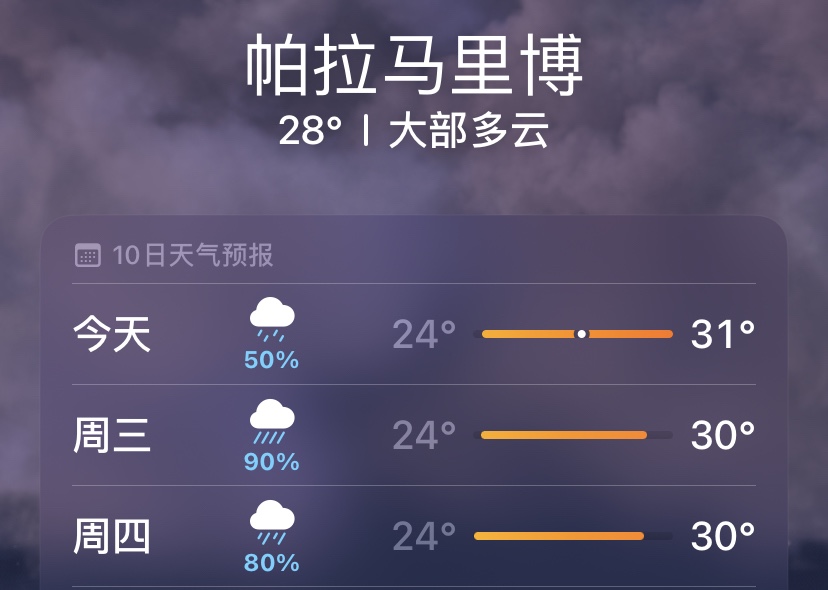Open the 周四 forecast row
This screenshot has width=828, height=590.
tap(414, 536)
